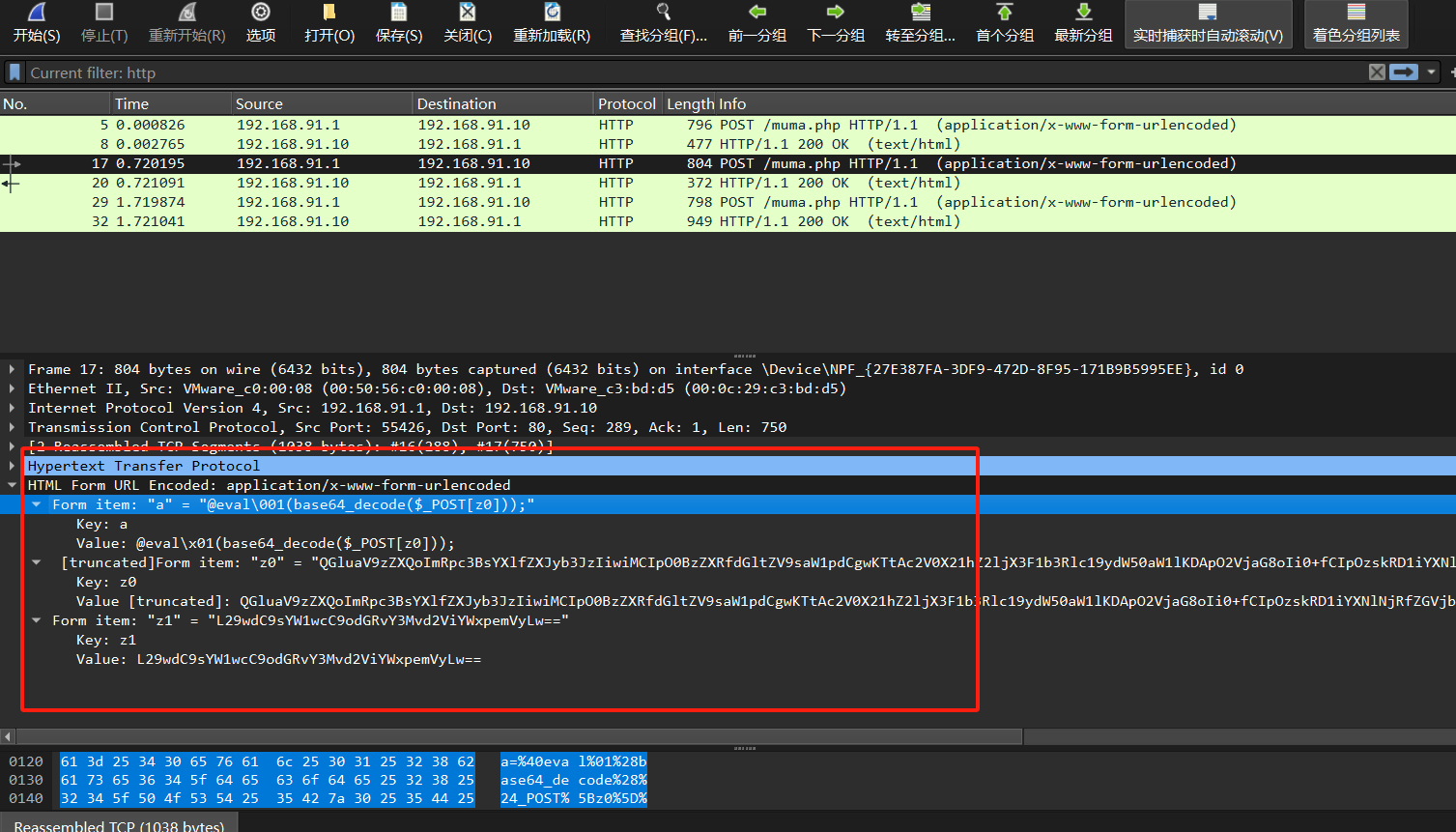Save capture with 保存(S)
Screen dimensions: 1456x832
399,23
